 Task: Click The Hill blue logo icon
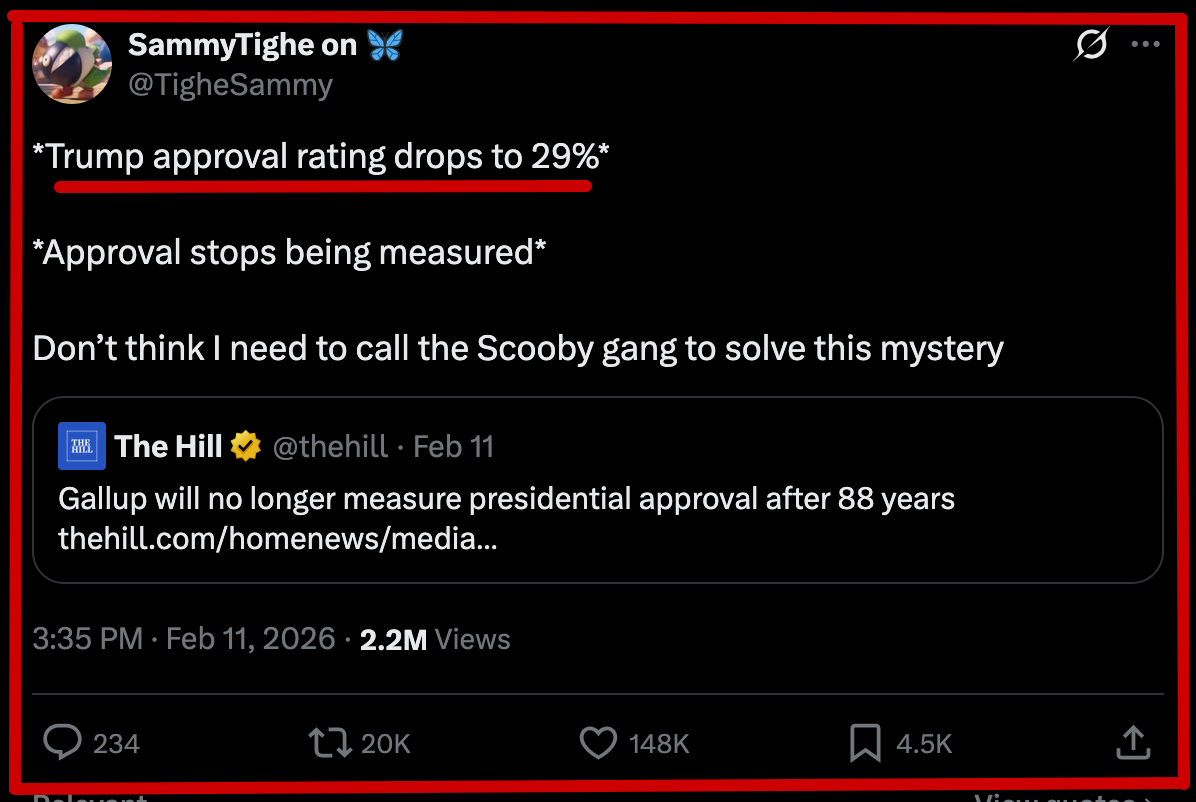point(82,446)
